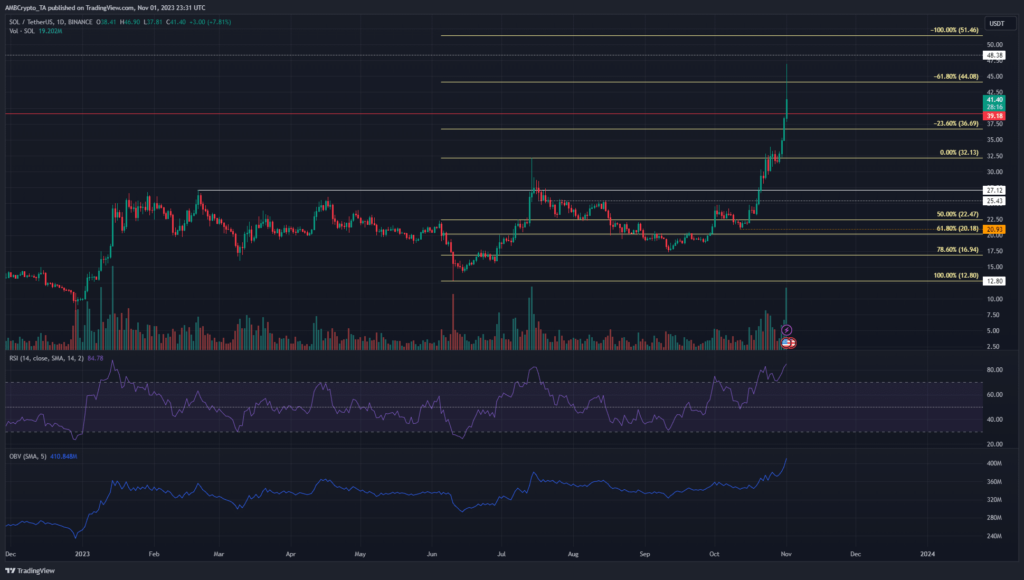Open the OBV (SMA, 5) indicator legend

[x=35, y=454]
